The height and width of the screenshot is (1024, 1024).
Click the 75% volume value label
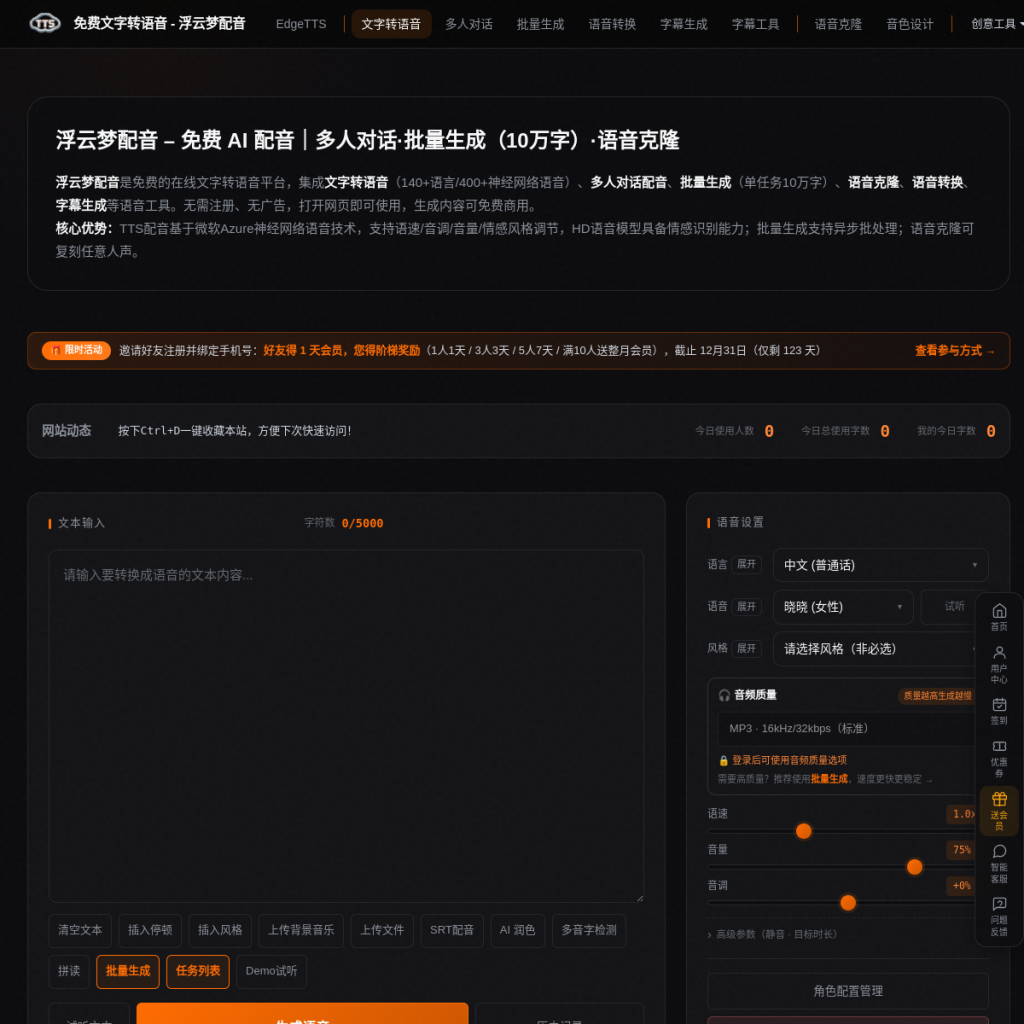click(962, 850)
